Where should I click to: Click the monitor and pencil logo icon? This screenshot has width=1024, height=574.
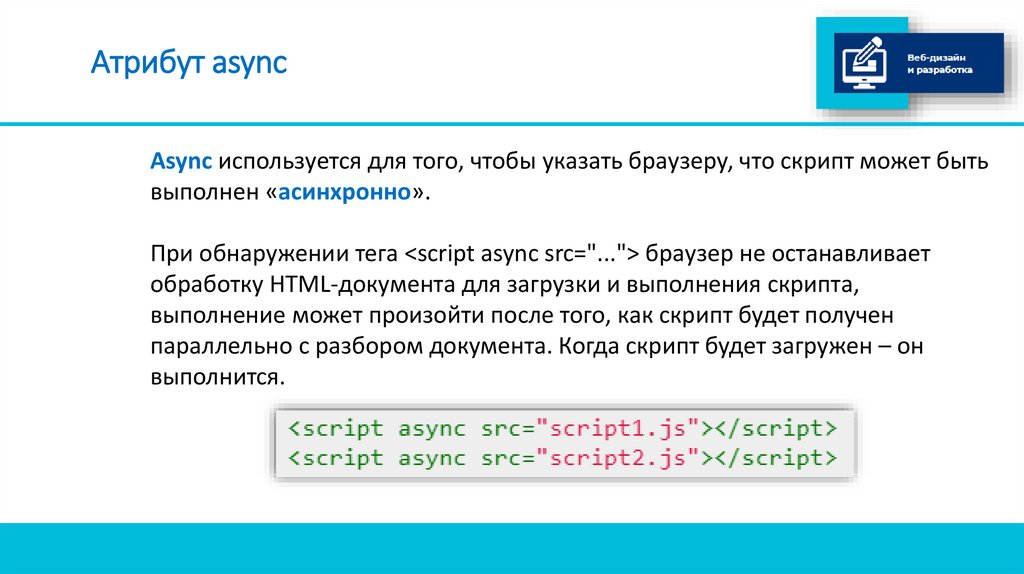tap(864, 63)
